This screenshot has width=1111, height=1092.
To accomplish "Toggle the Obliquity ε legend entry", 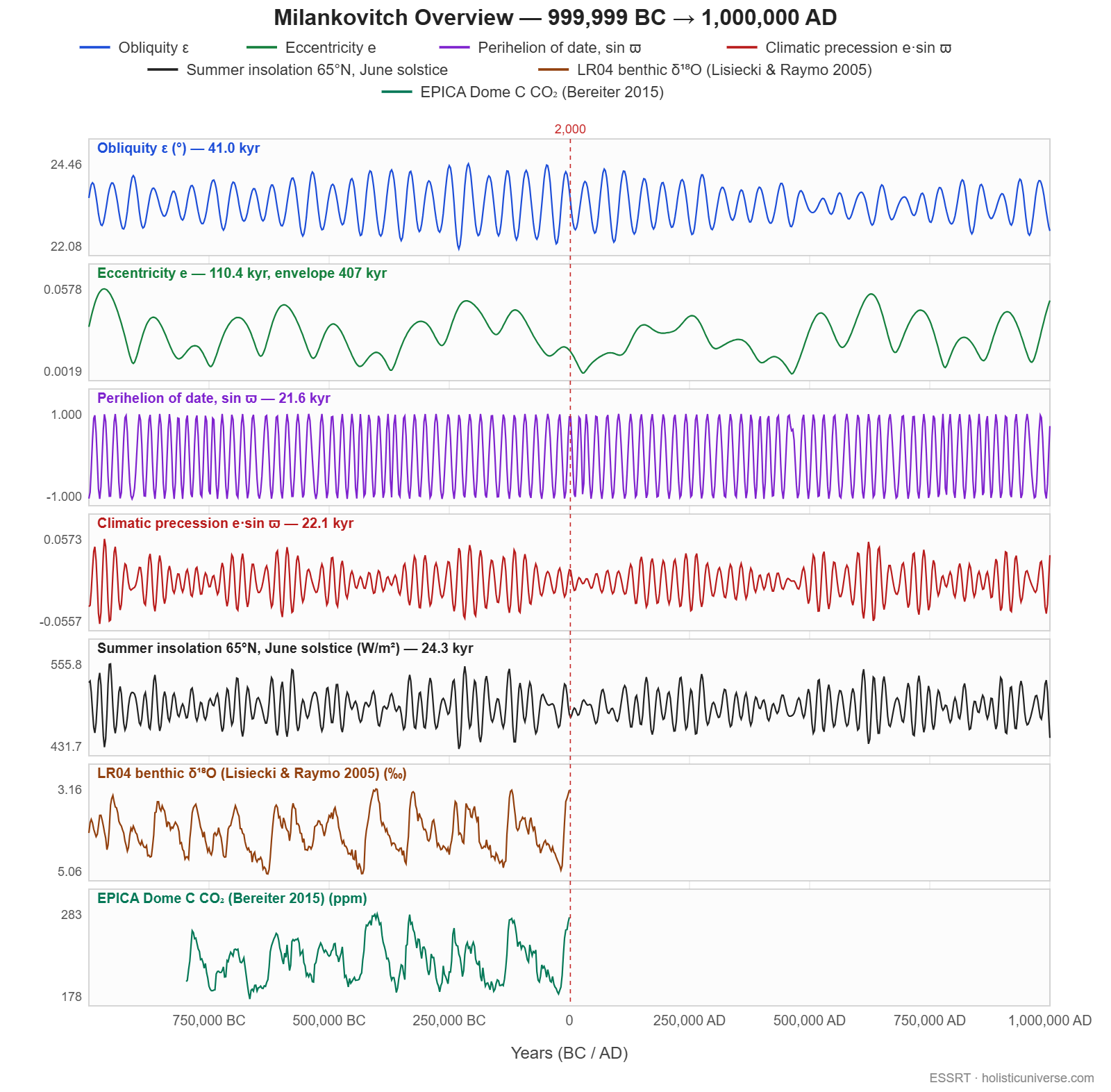I will coord(135,47).
